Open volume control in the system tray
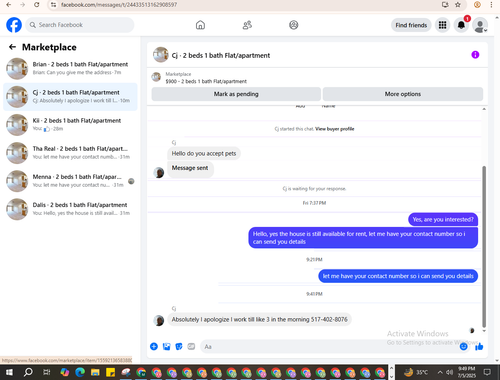 click(x=450, y=372)
